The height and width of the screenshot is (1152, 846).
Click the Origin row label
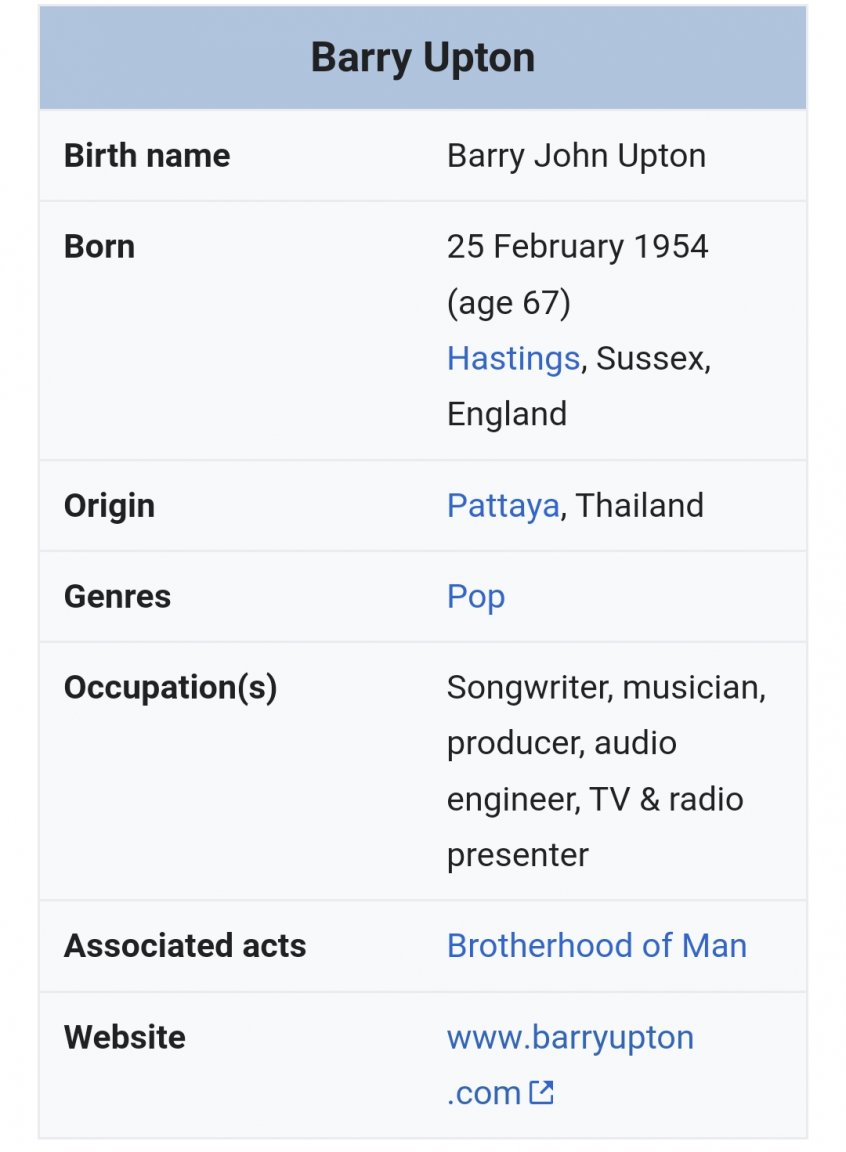click(x=109, y=506)
